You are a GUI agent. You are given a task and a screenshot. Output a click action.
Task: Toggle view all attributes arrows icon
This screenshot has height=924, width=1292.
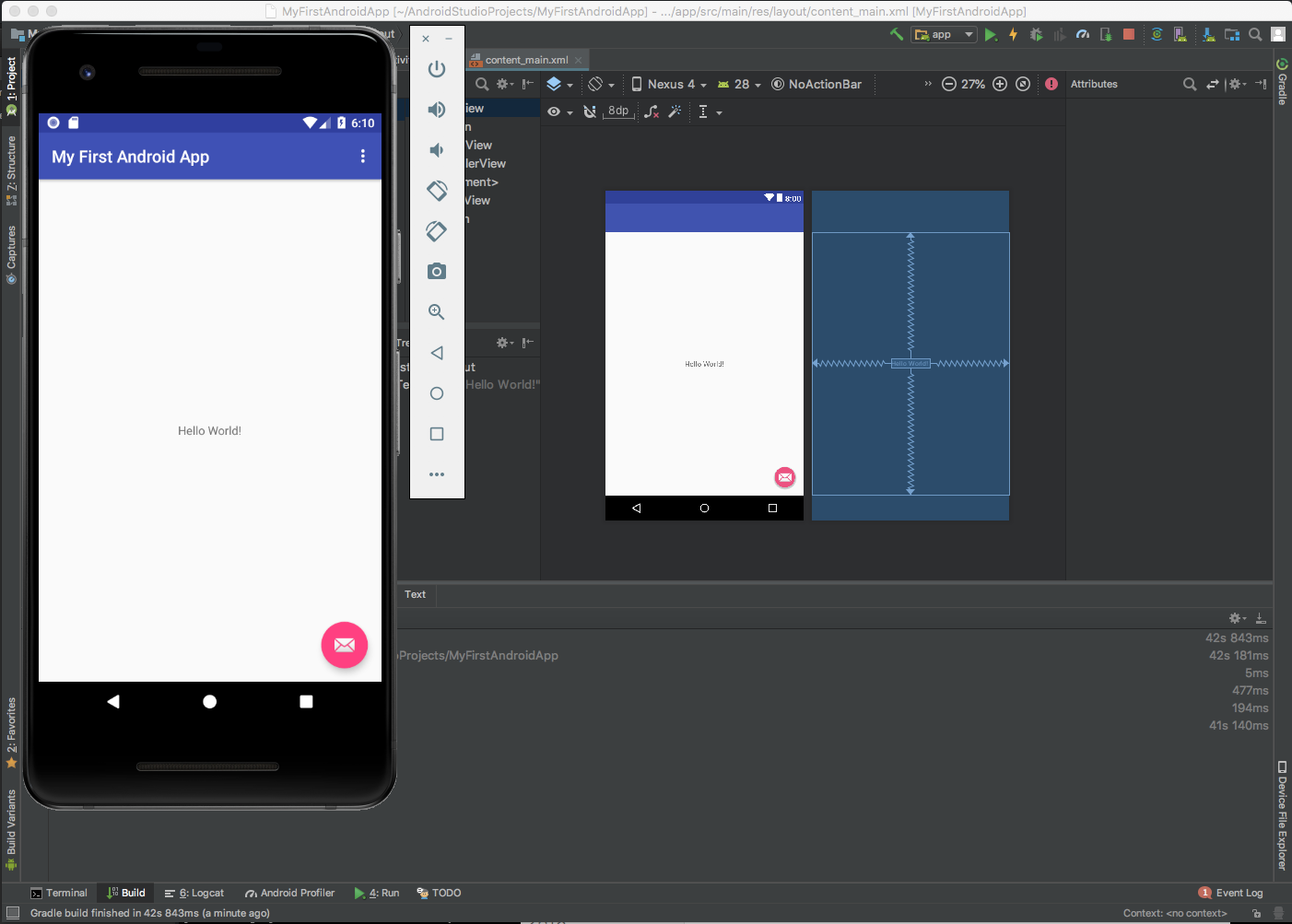pyautogui.click(x=1213, y=84)
